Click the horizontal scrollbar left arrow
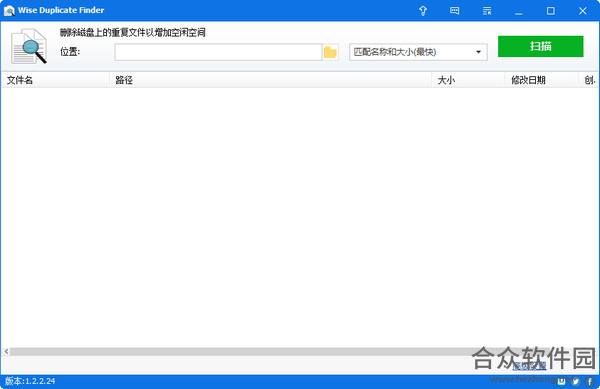This screenshot has width=600, height=389. pyautogui.click(x=6, y=351)
